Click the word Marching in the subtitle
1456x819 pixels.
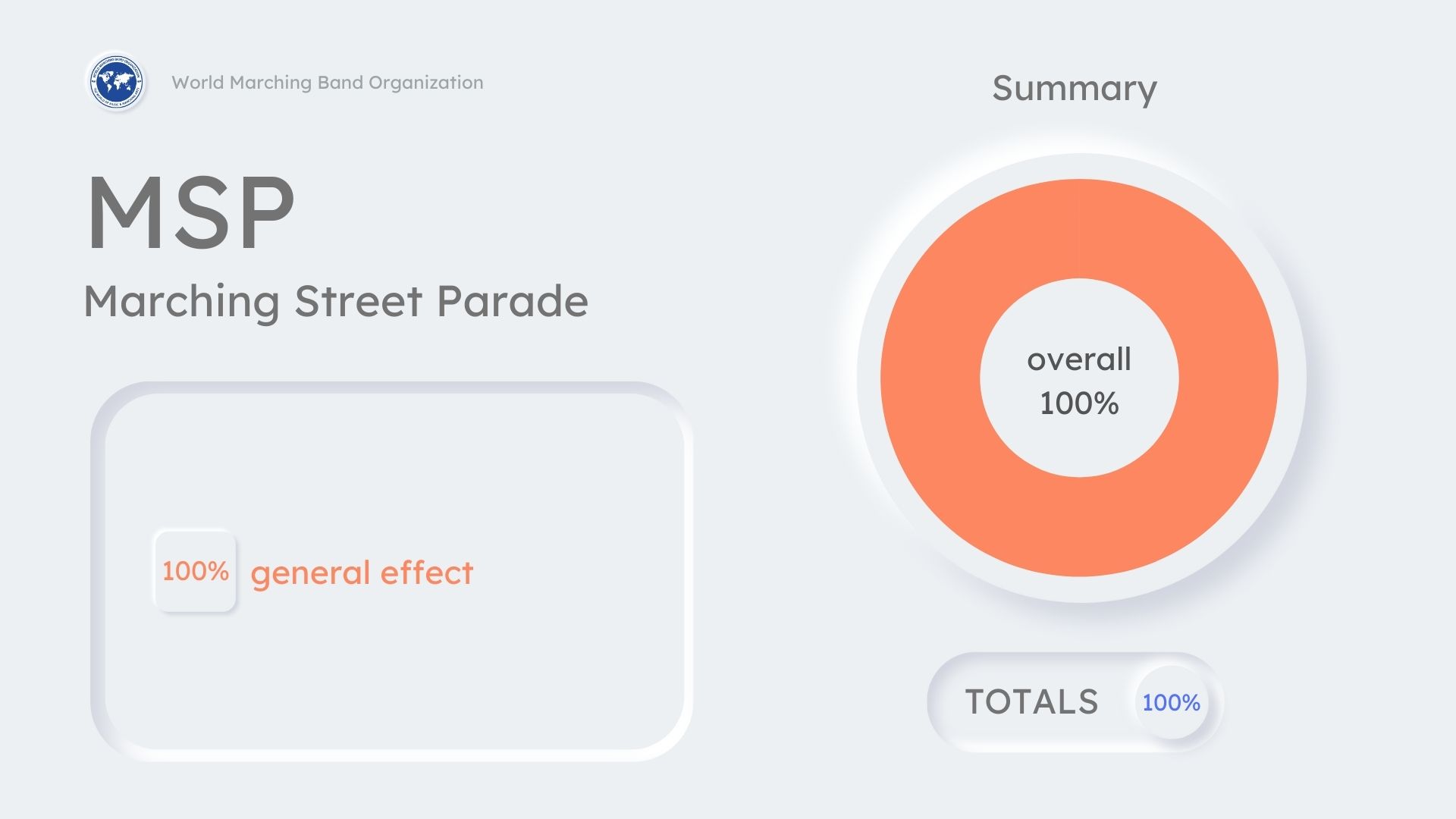tap(181, 302)
